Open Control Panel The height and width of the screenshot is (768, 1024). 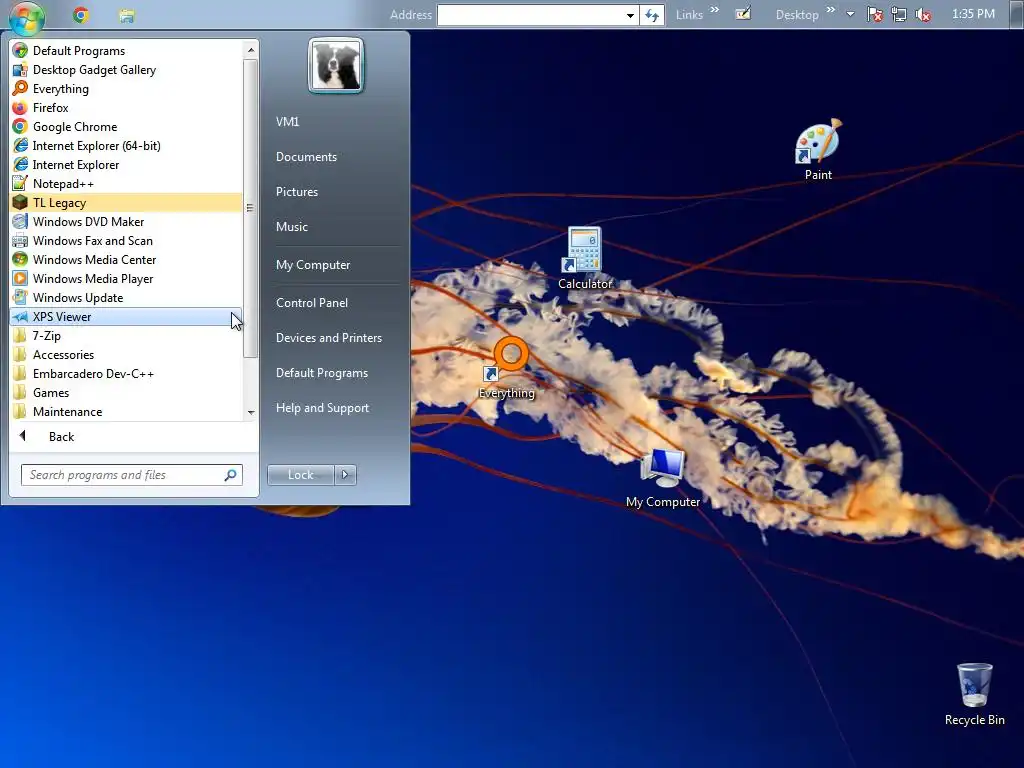(x=312, y=303)
